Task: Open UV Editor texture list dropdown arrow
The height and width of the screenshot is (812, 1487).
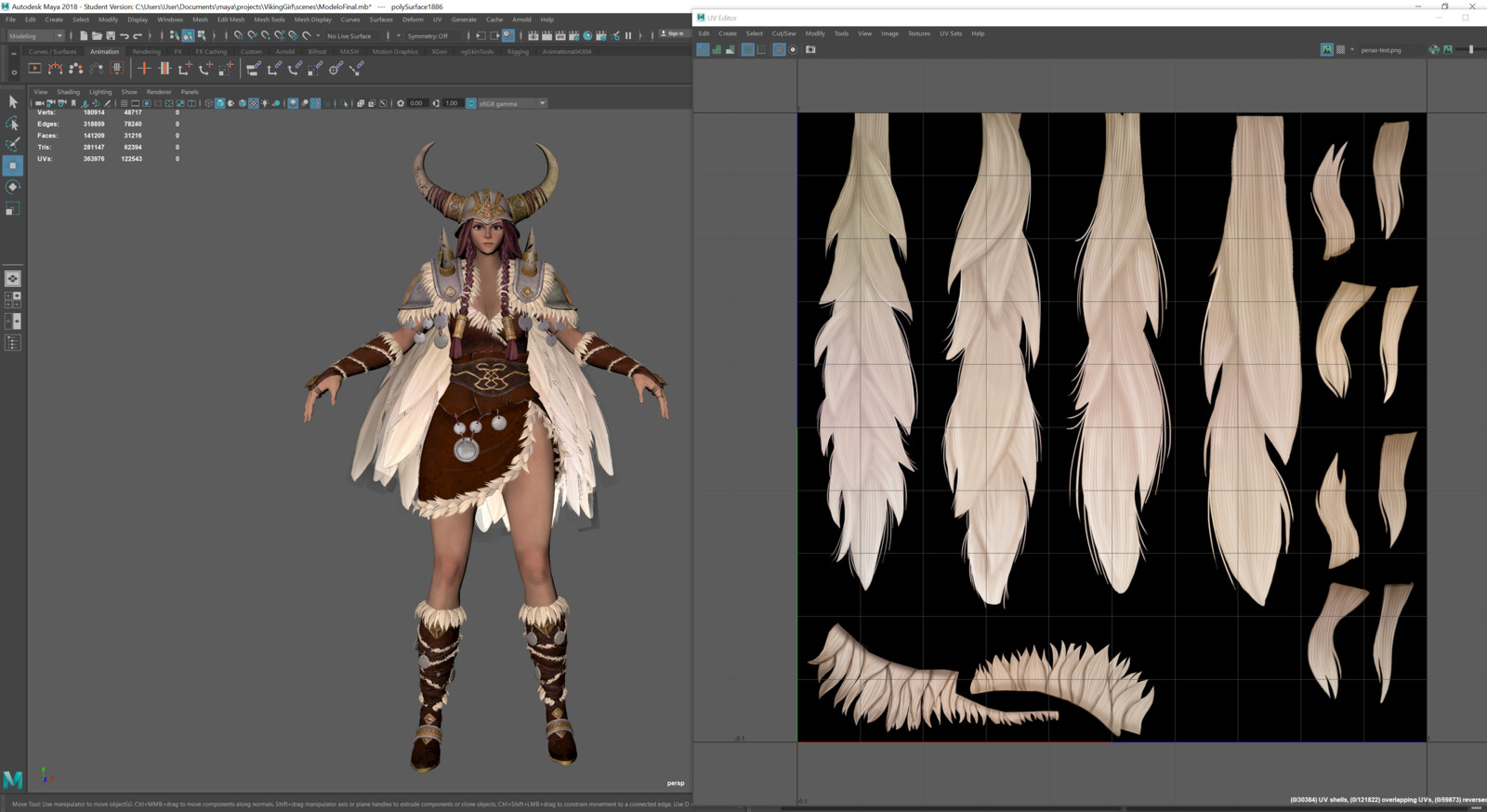Action: tap(1352, 49)
